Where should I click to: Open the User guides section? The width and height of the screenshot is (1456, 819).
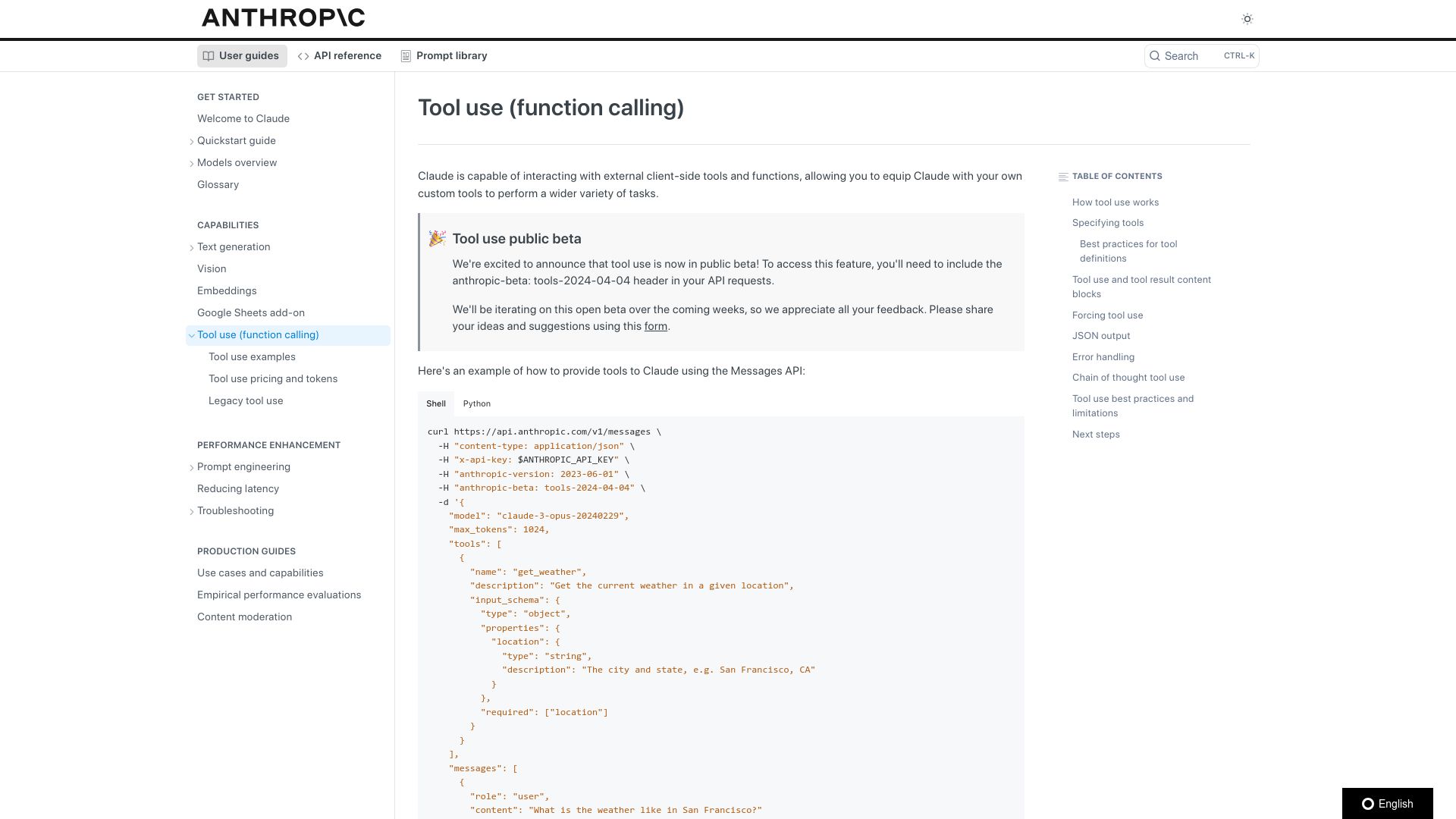tap(242, 56)
